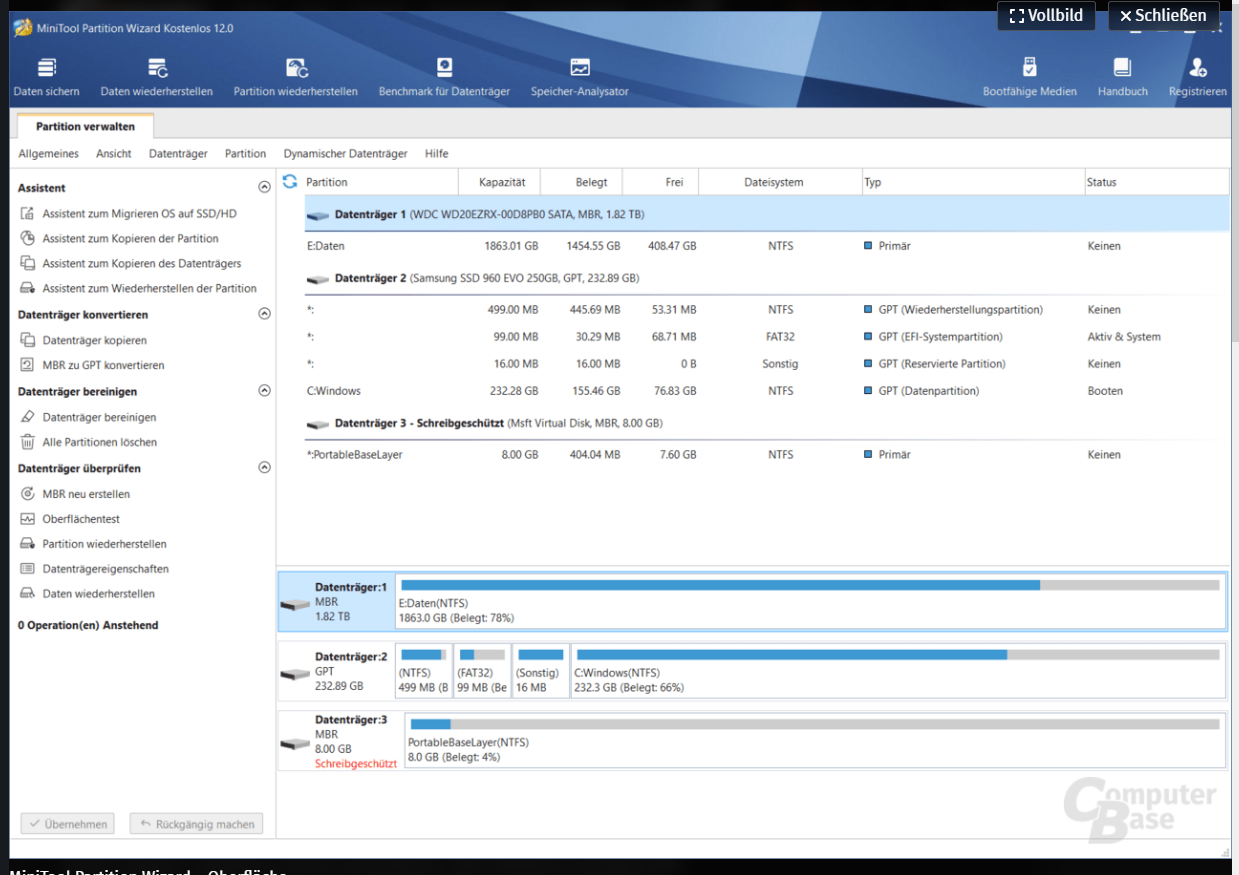
Task: Choose MBR zu GPT konvertieren
Action: point(92,366)
